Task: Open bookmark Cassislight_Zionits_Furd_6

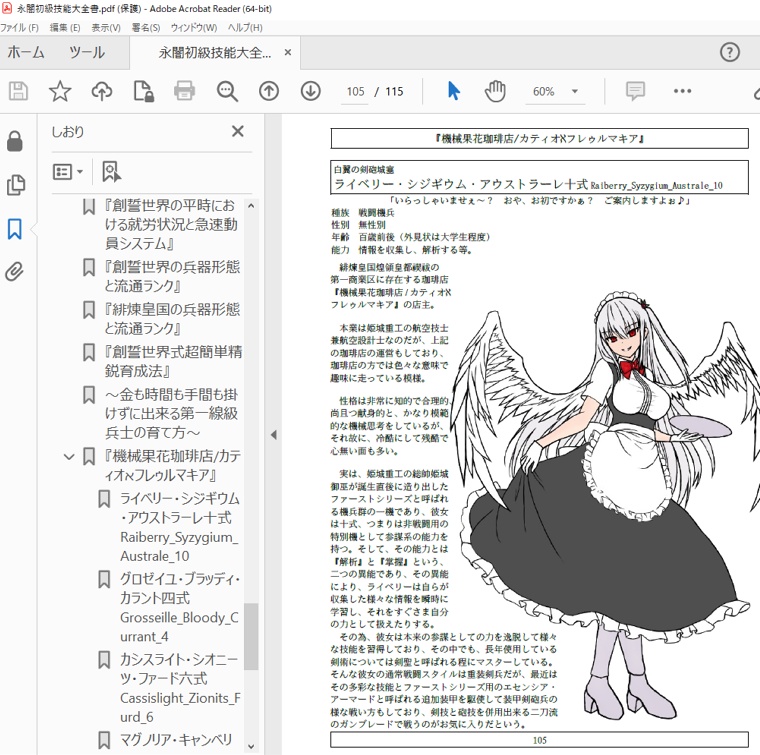Action: pyautogui.click(x=180, y=688)
